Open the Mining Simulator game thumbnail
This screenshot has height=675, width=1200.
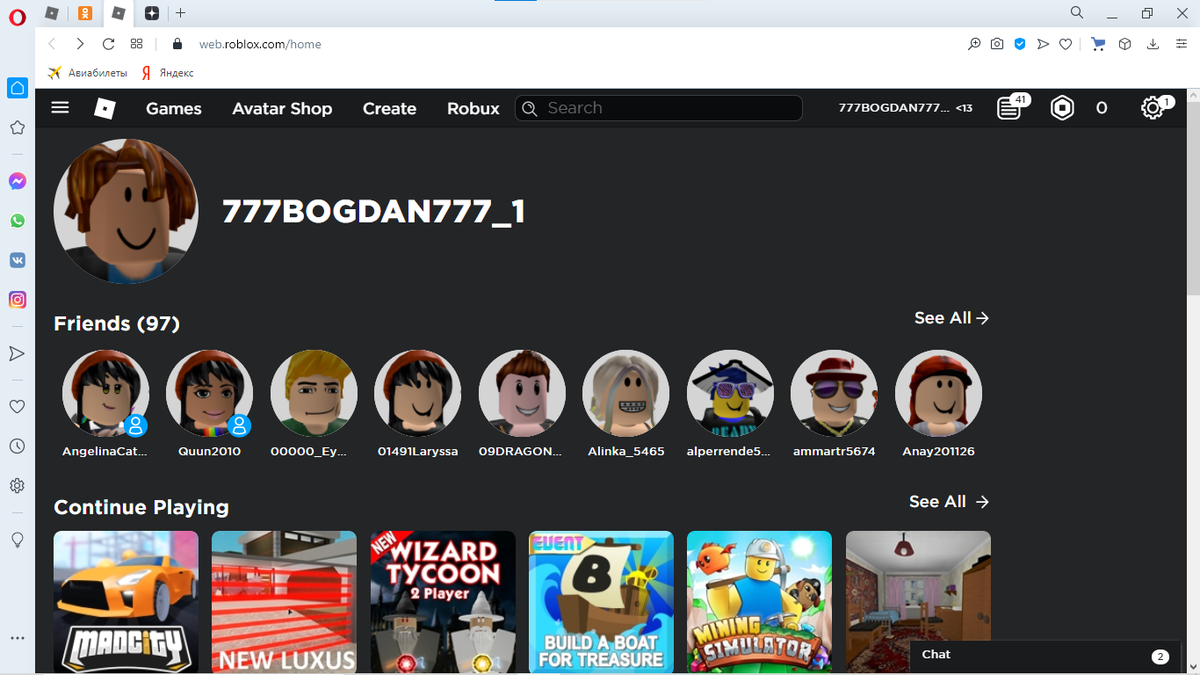click(760, 602)
